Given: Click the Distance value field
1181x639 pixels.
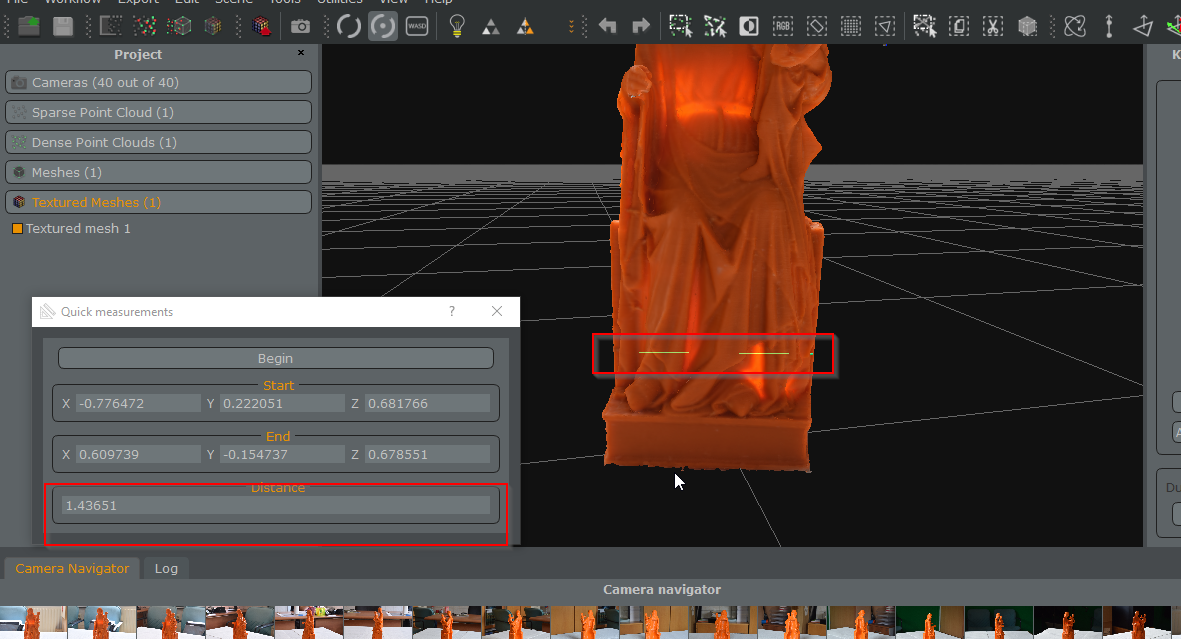Looking at the screenshot, I should (x=276, y=506).
